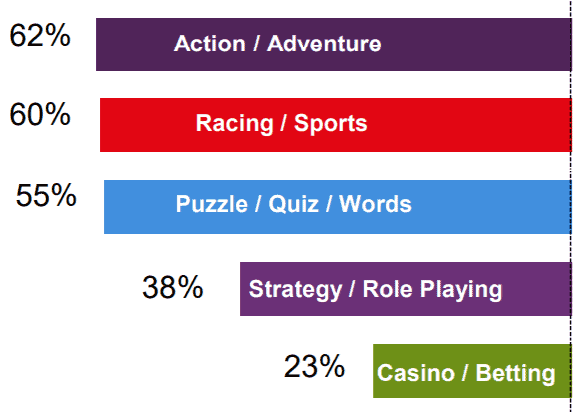Click the Action / Adventure purple bar
This screenshot has width=588, height=412.
(334, 44)
